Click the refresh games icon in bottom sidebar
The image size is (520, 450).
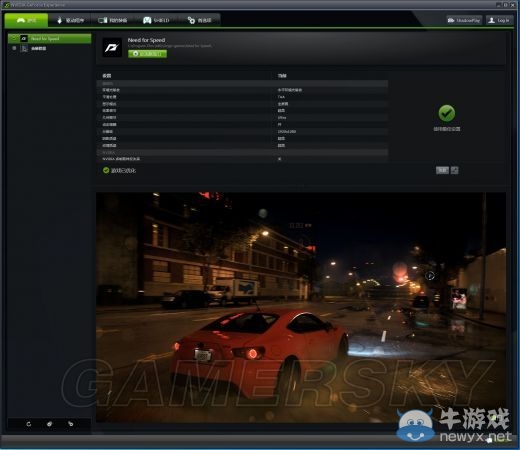click(29, 424)
